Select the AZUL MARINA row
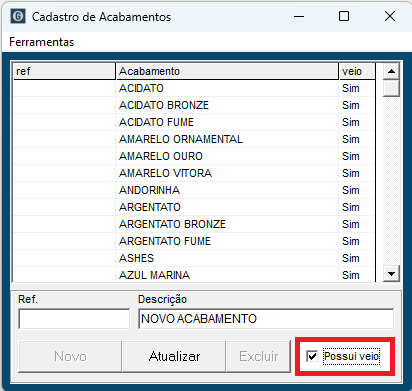This screenshot has width=412, height=391. tap(194, 275)
